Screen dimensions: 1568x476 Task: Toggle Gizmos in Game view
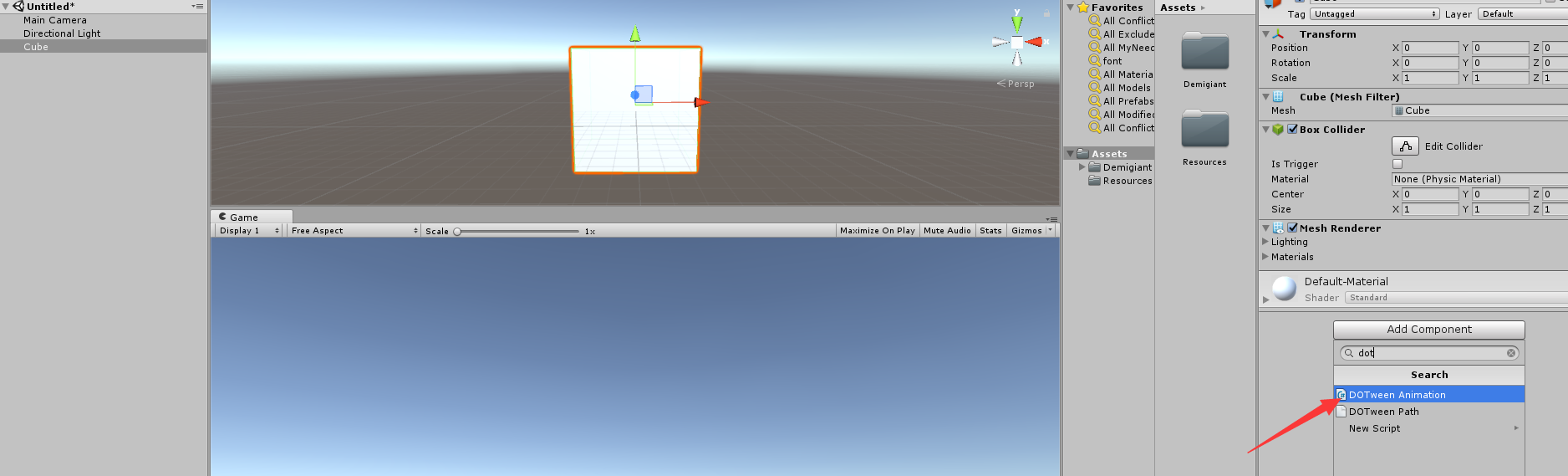point(1026,231)
